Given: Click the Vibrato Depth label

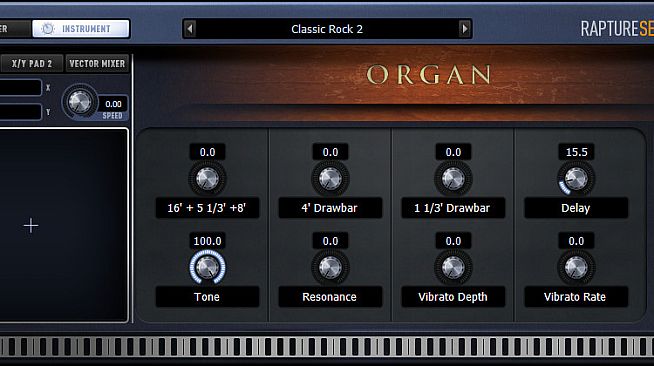Looking at the screenshot, I should tap(453, 297).
